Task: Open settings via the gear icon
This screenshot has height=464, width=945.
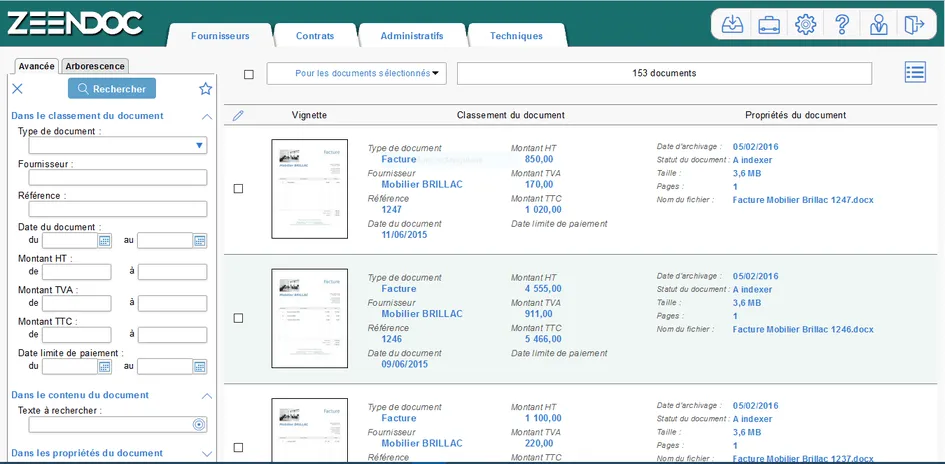Action: (x=805, y=24)
